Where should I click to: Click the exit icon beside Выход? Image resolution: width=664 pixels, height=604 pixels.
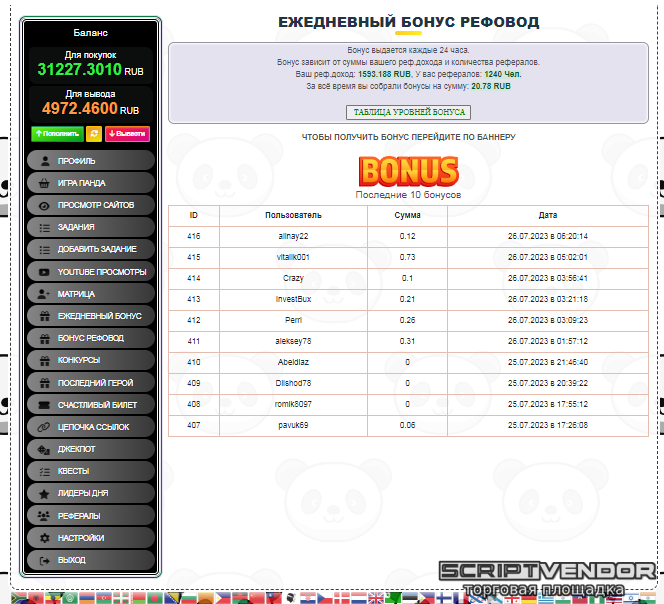[44, 560]
